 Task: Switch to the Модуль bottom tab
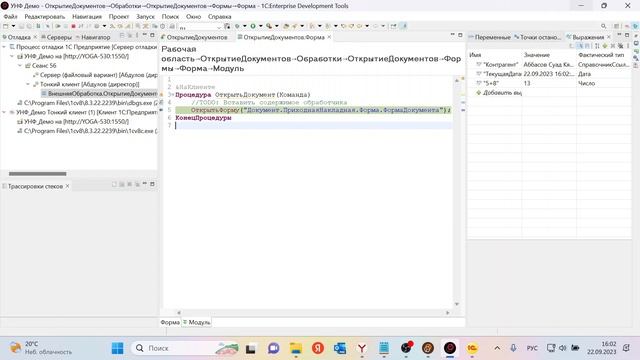197,322
